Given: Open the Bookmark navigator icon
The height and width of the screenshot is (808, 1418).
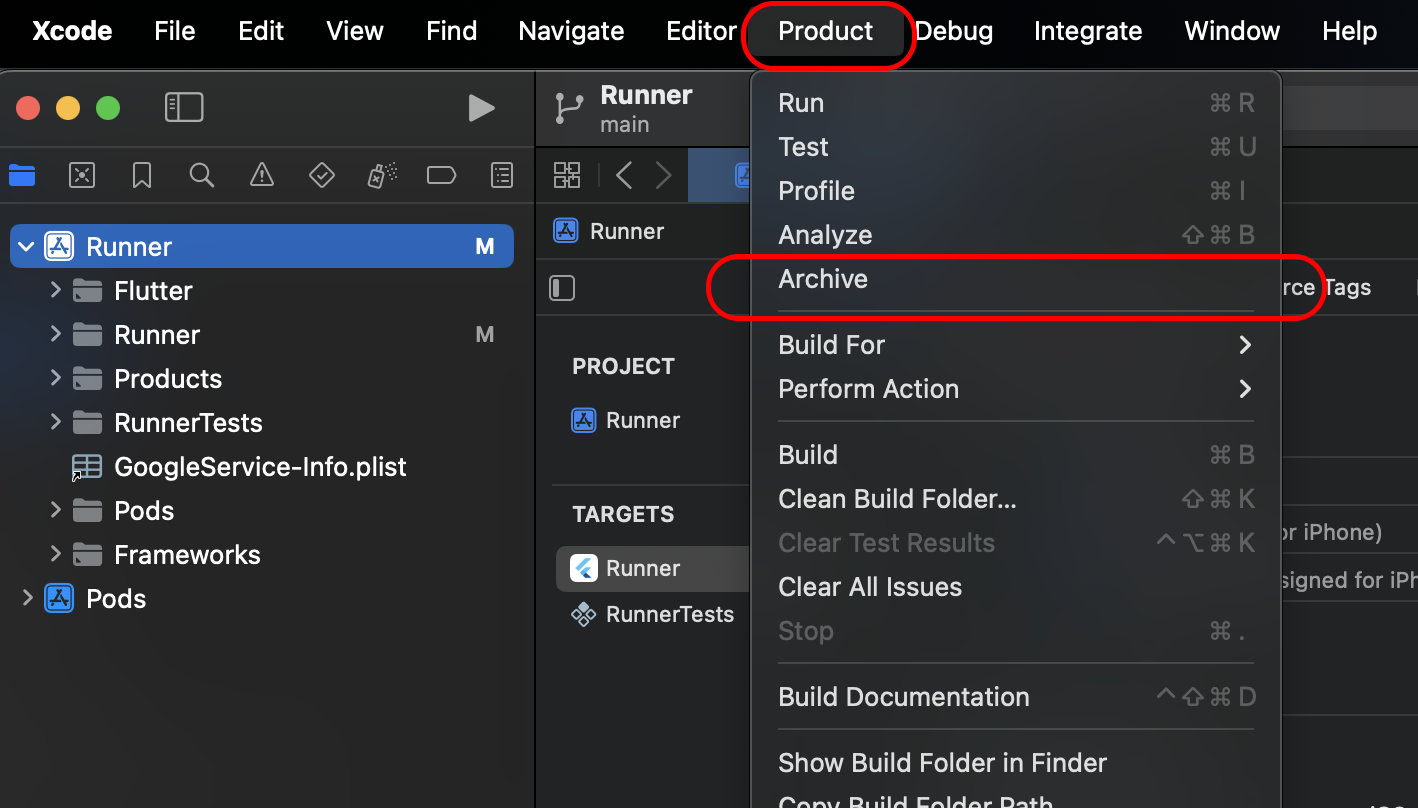Looking at the screenshot, I should [x=142, y=176].
